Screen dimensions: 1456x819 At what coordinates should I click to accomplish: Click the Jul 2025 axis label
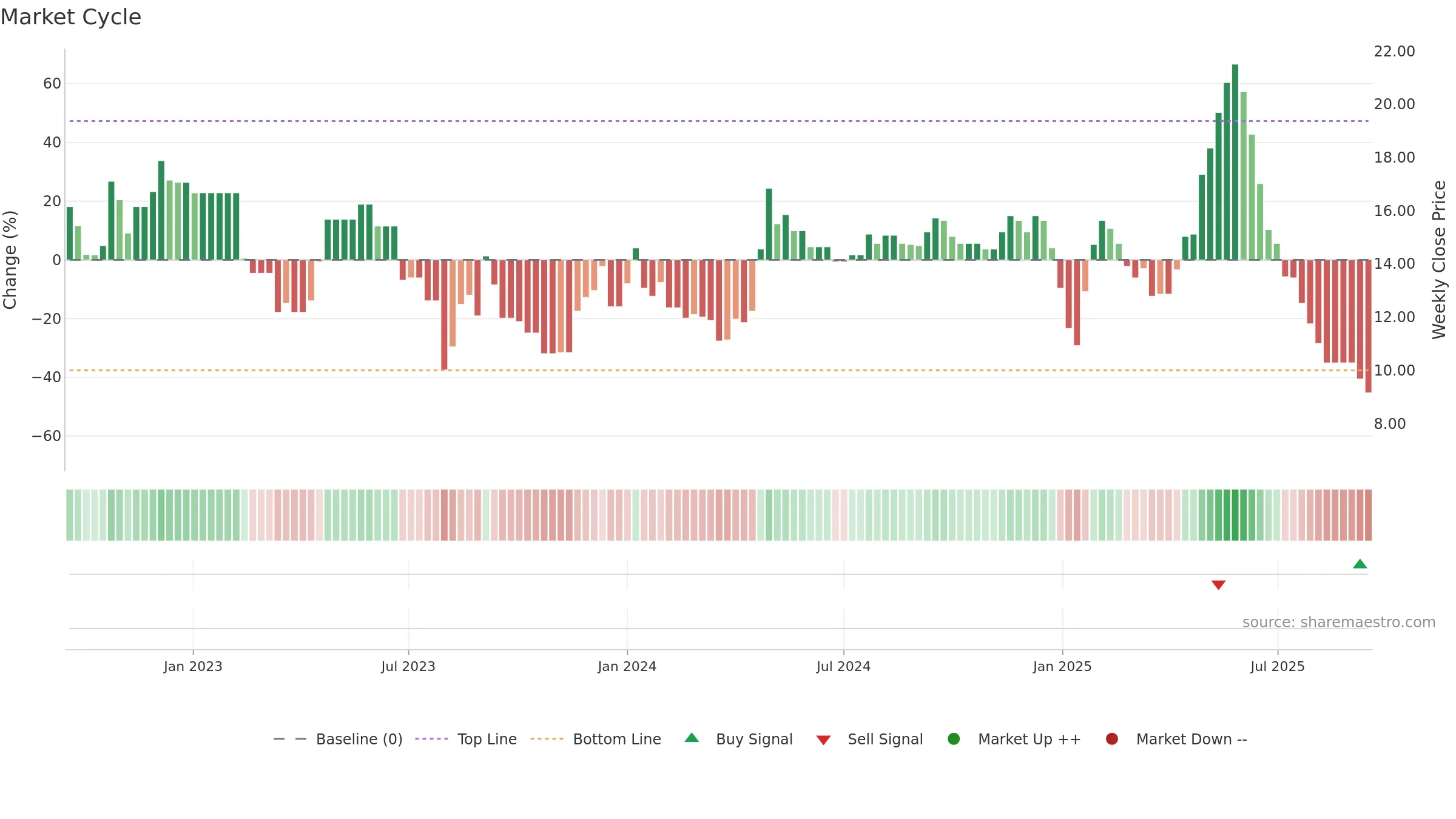click(1278, 667)
